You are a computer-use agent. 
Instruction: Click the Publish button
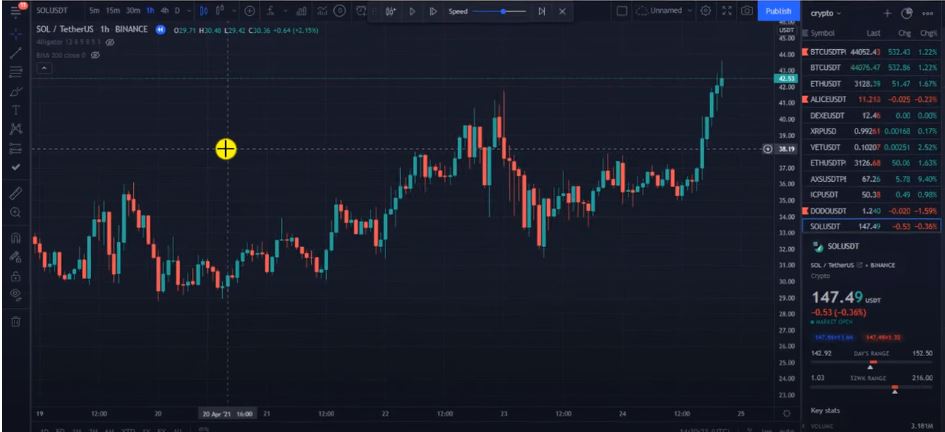click(778, 11)
